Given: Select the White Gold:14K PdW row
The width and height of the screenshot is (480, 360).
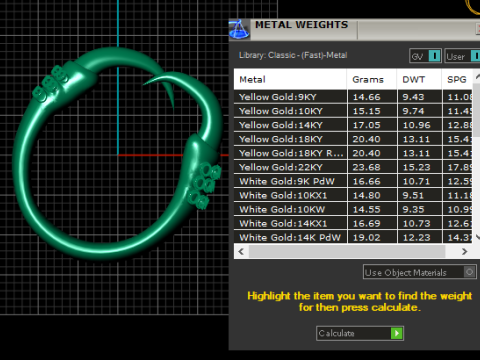Looking at the screenshot, I should coord(353,237).
